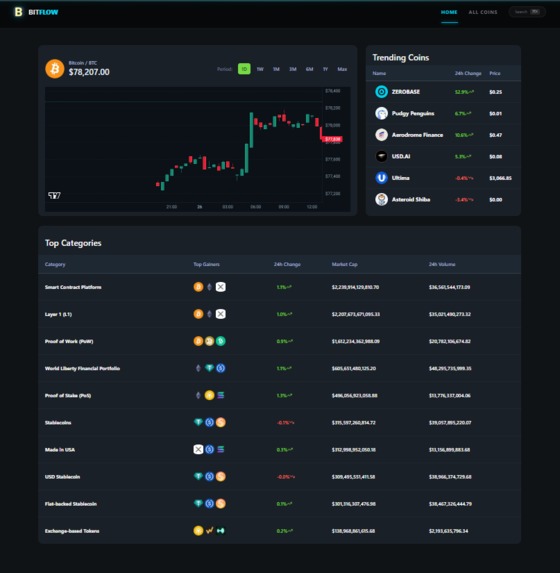Click USDC icon in World Liberty Financial row
This screenshot has height=573, width=560.
click(220, 368)
